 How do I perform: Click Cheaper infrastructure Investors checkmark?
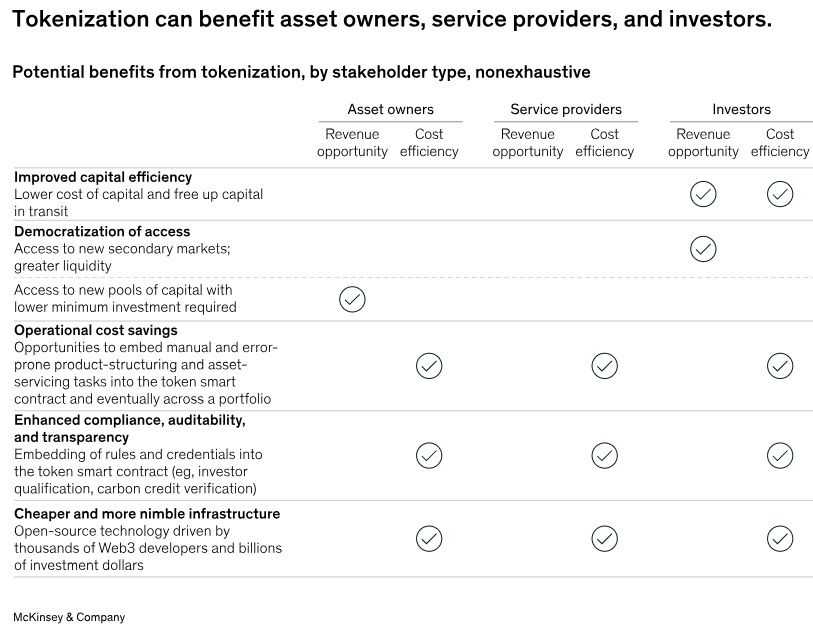(780, 539)
